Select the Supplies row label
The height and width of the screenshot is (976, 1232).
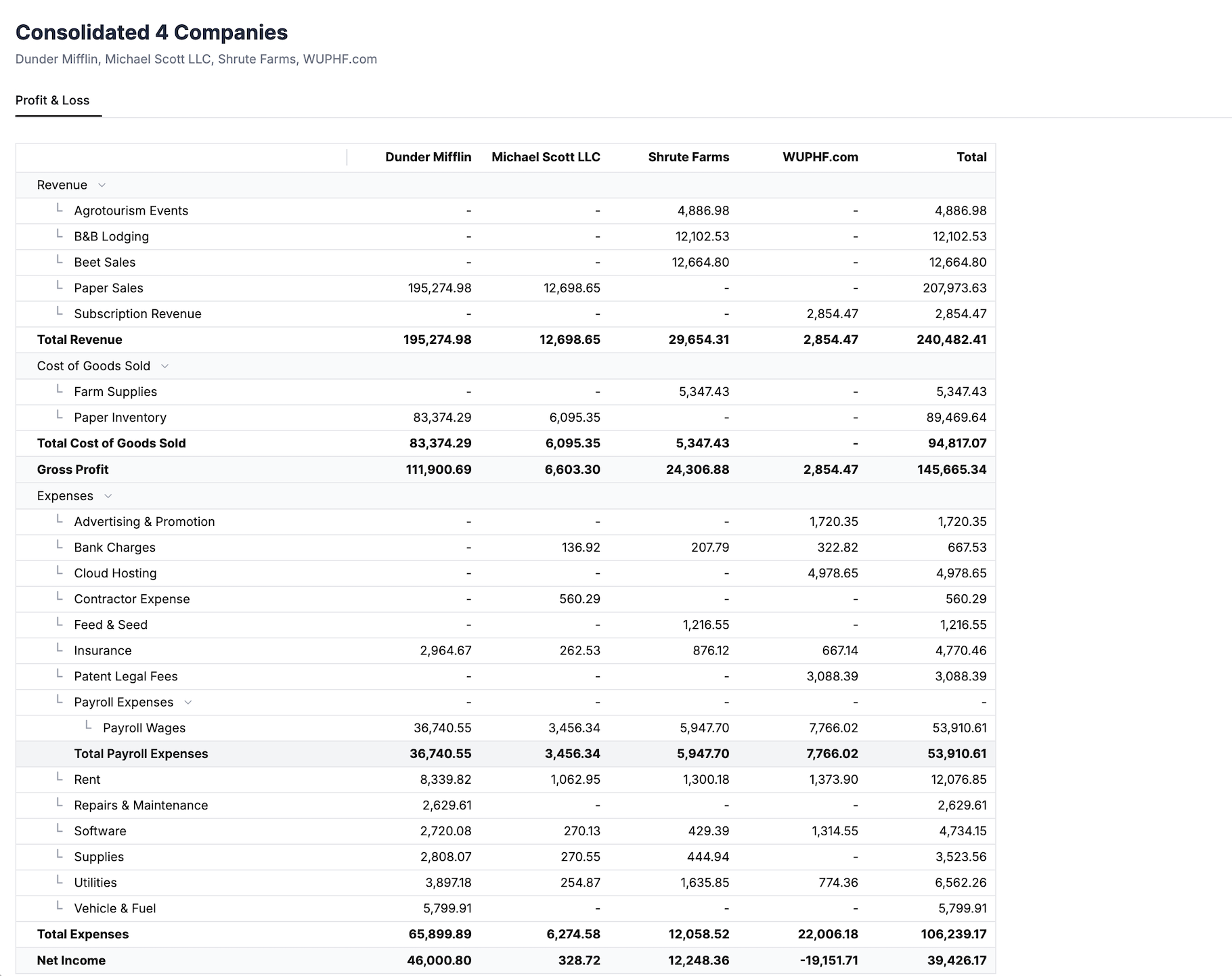[x=100, y=857]
